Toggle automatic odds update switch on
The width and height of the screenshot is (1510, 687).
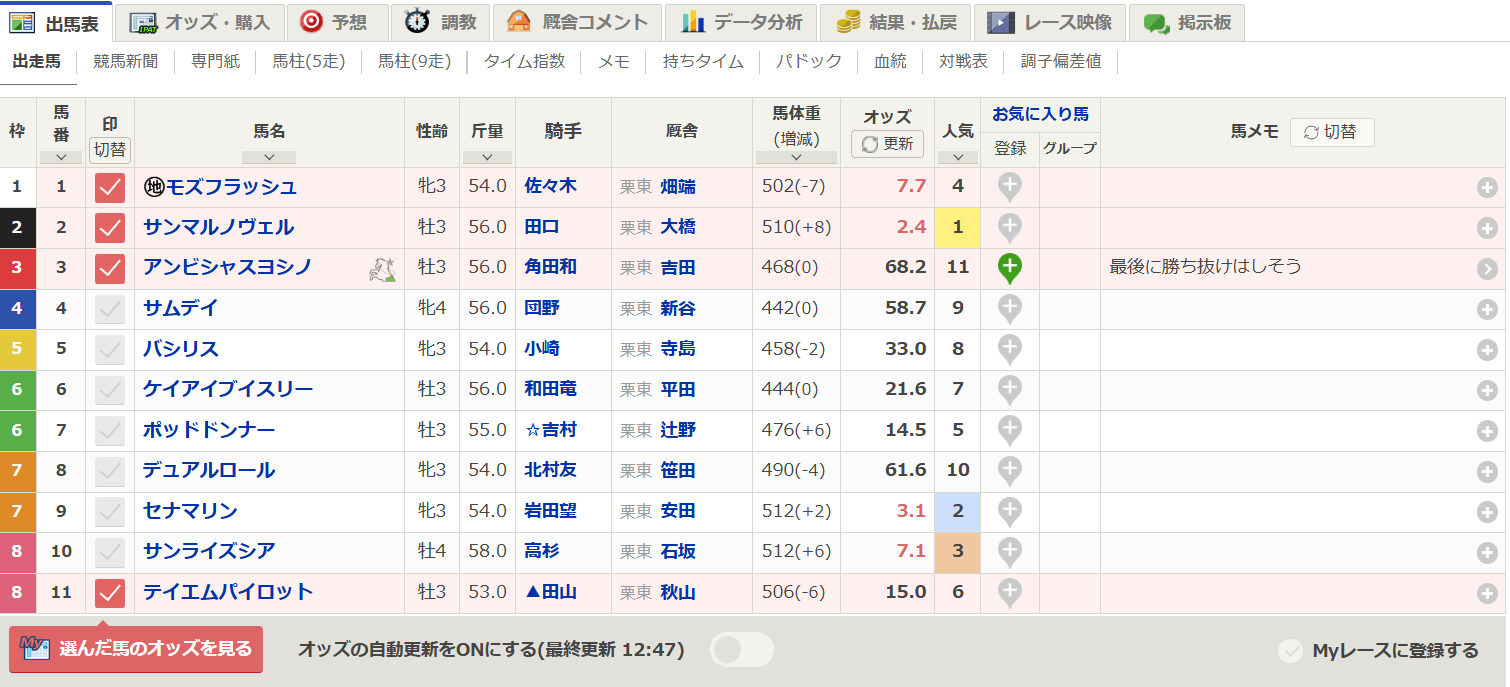741,650
